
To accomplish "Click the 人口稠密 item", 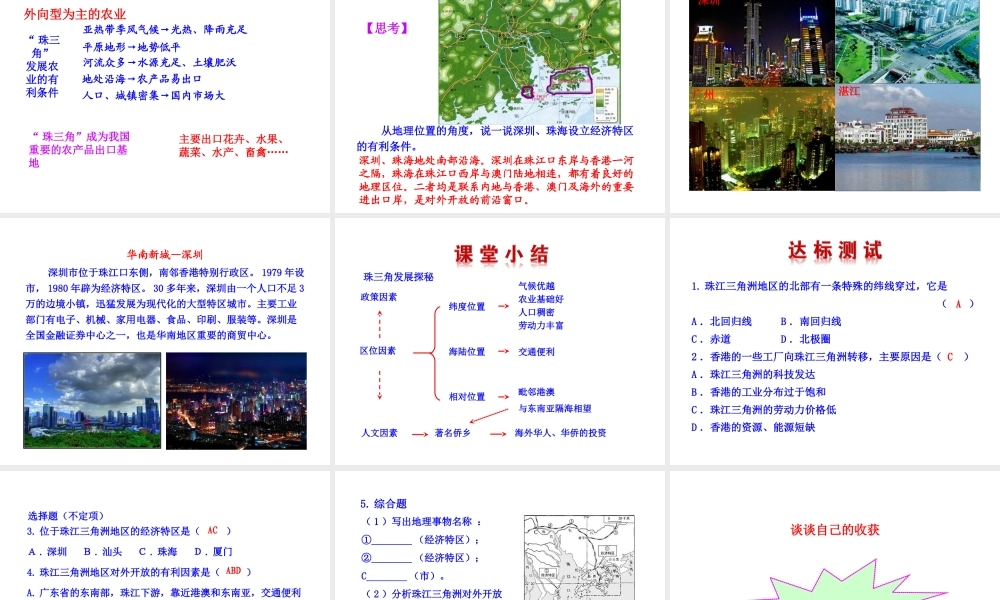I will (536, 312).
